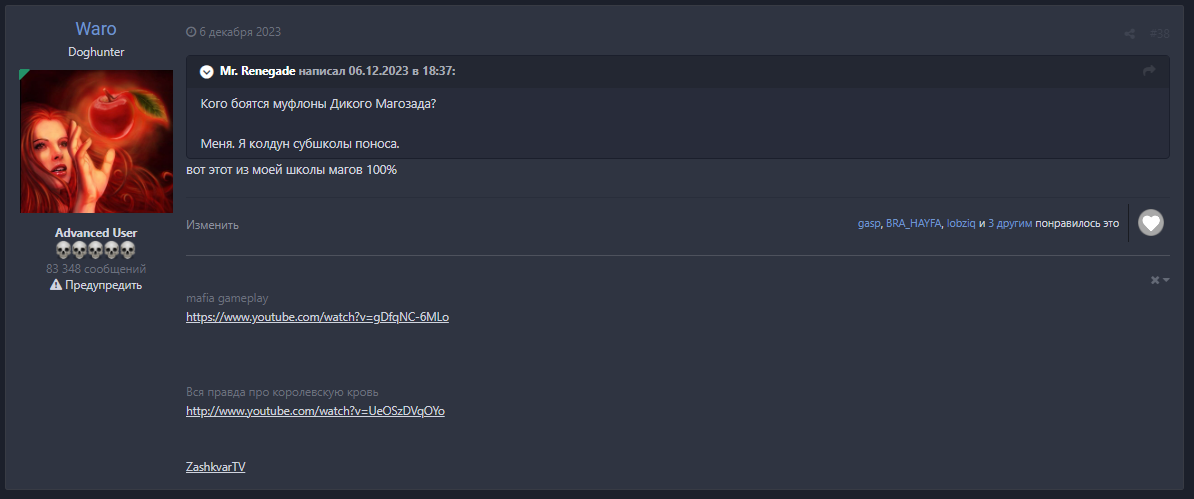Open the королевскую кровь YouTube link
Viewport: 1194px width, 499px height.
point(315,411)
